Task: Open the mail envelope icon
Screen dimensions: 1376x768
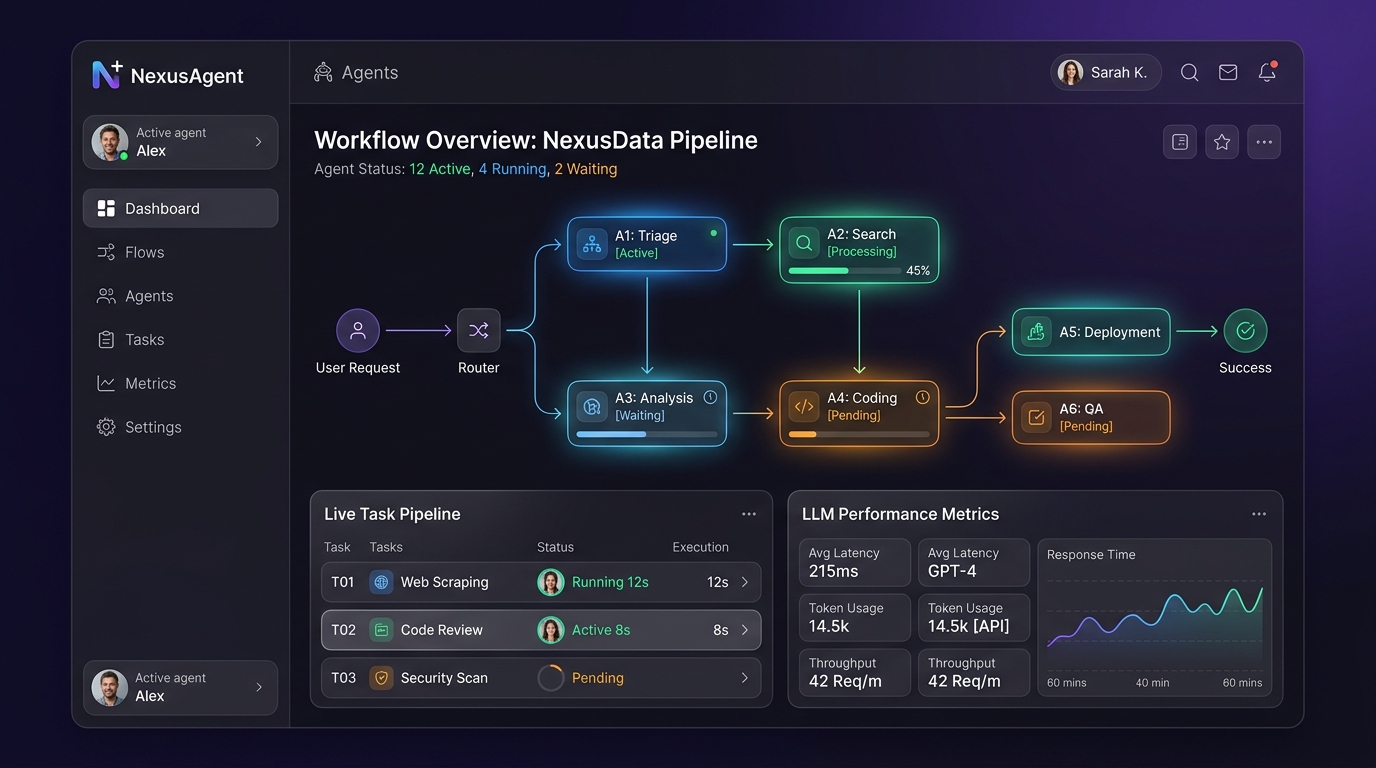Action: click(1228, 73)
